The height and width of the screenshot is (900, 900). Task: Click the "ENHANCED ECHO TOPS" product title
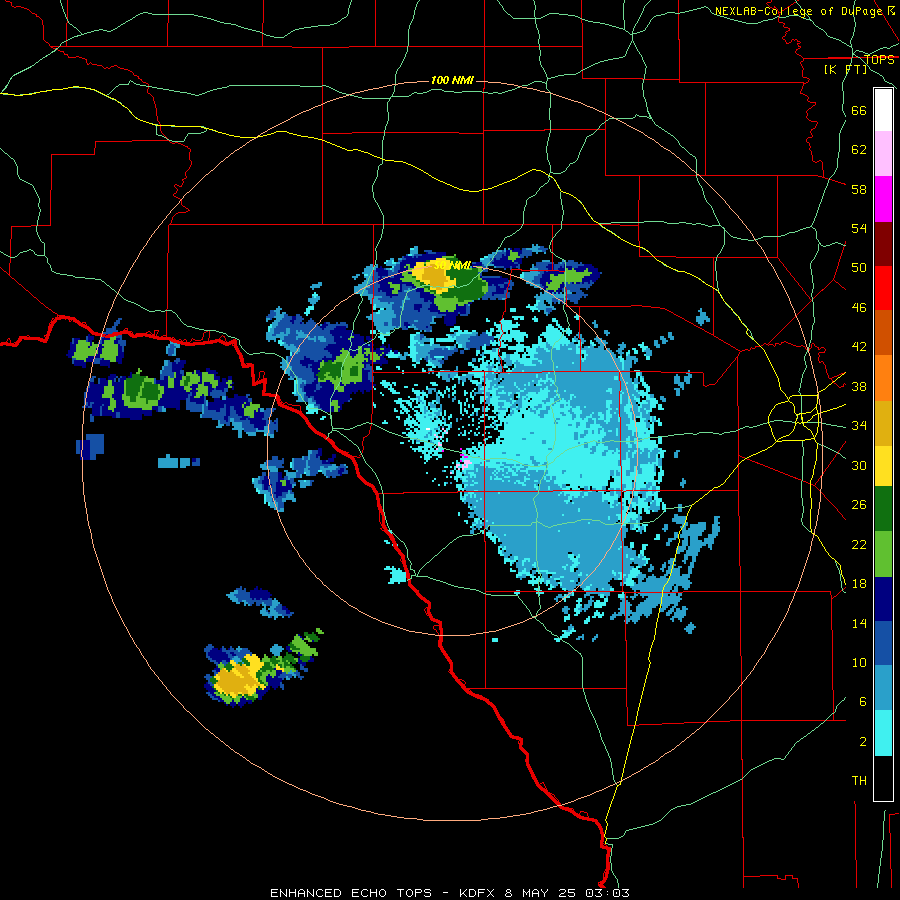click(351, 893)
